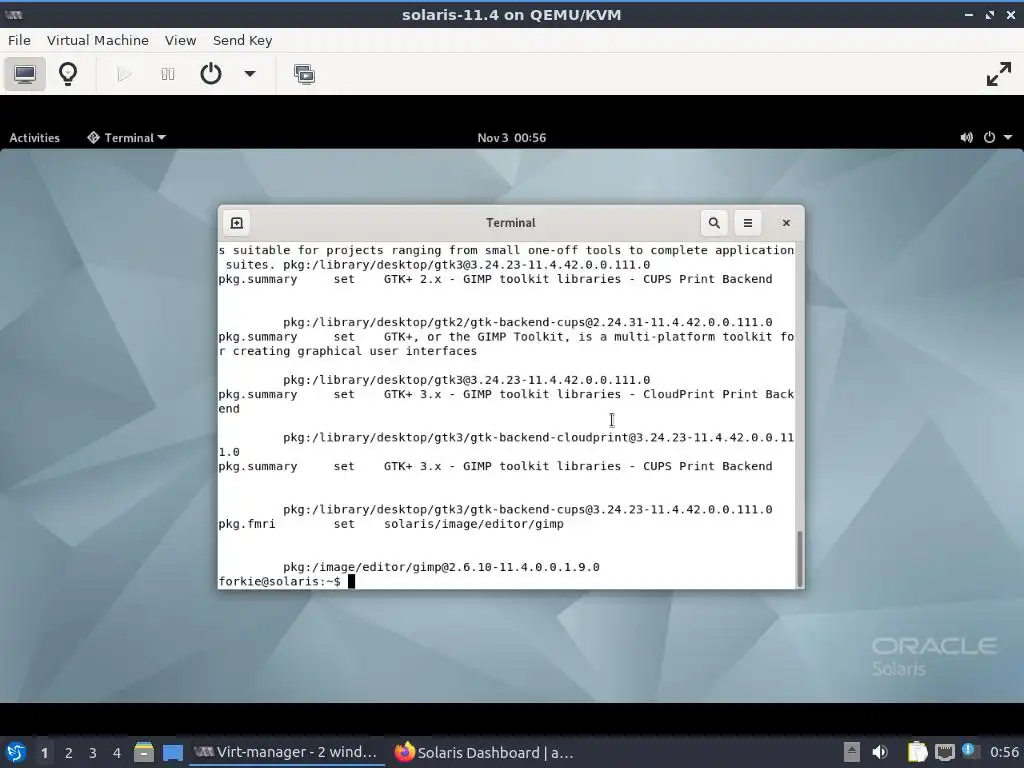Screen dimensions: 1024x768
Task: Switch to workspace 1
Action: (x=44, y=753)
